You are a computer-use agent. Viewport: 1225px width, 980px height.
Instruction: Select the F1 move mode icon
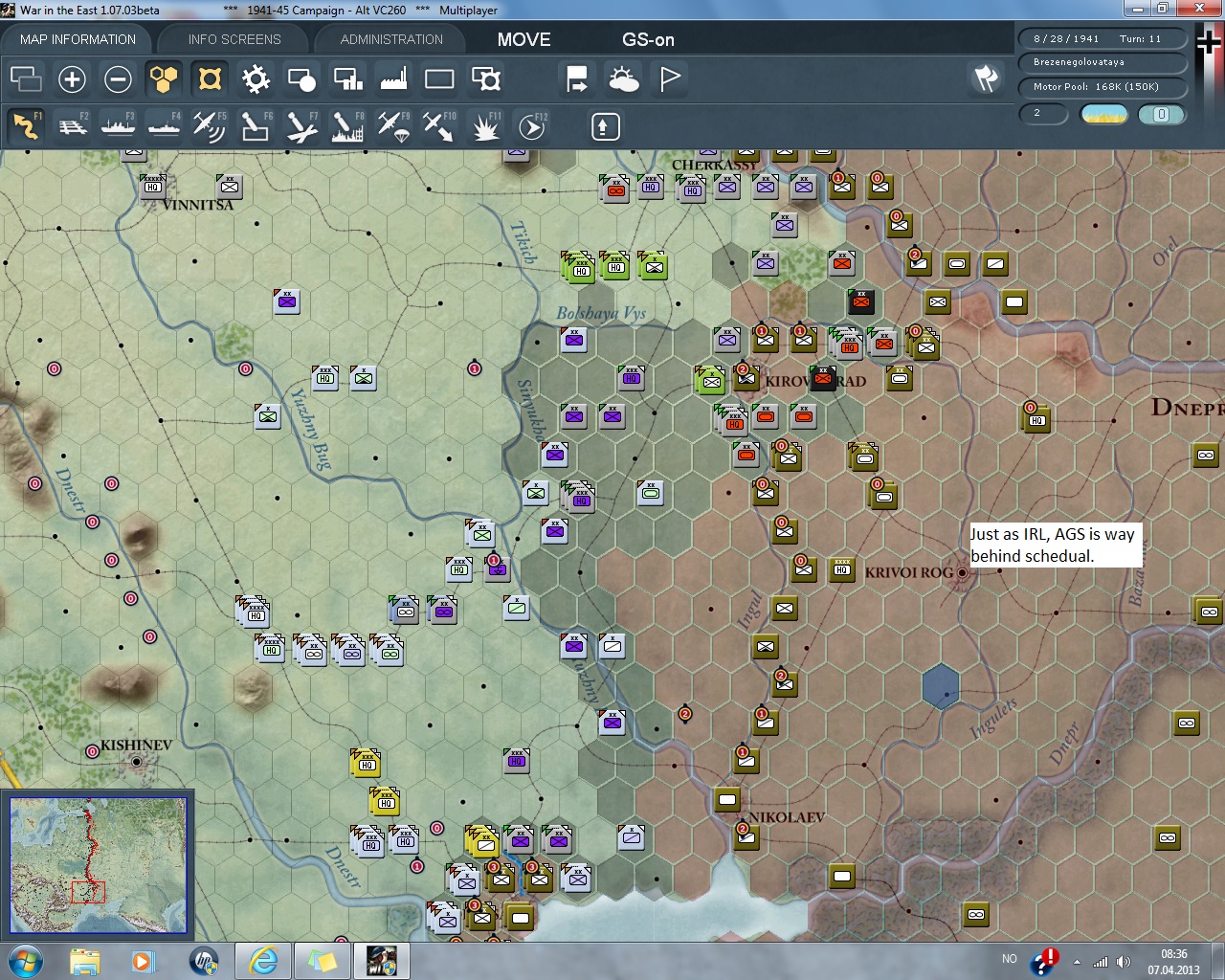tap(26, 126)
